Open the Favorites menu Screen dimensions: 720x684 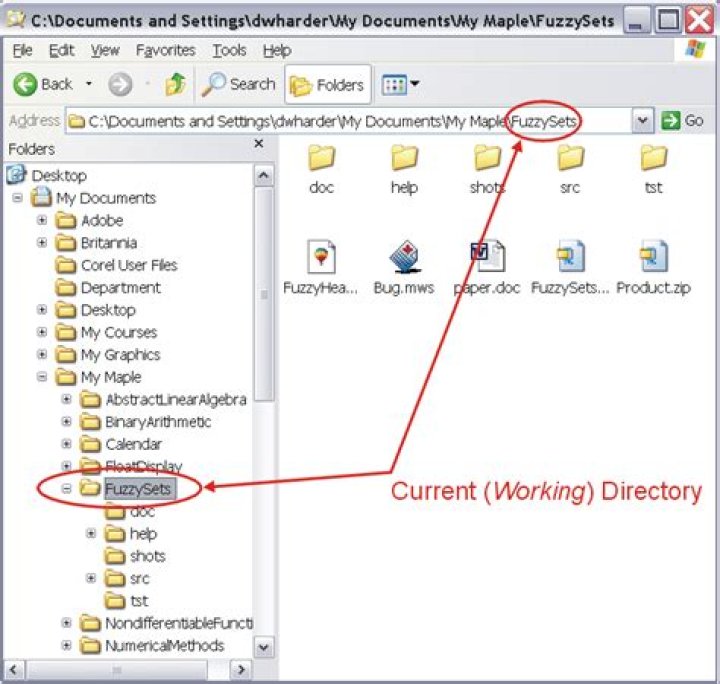166,50
